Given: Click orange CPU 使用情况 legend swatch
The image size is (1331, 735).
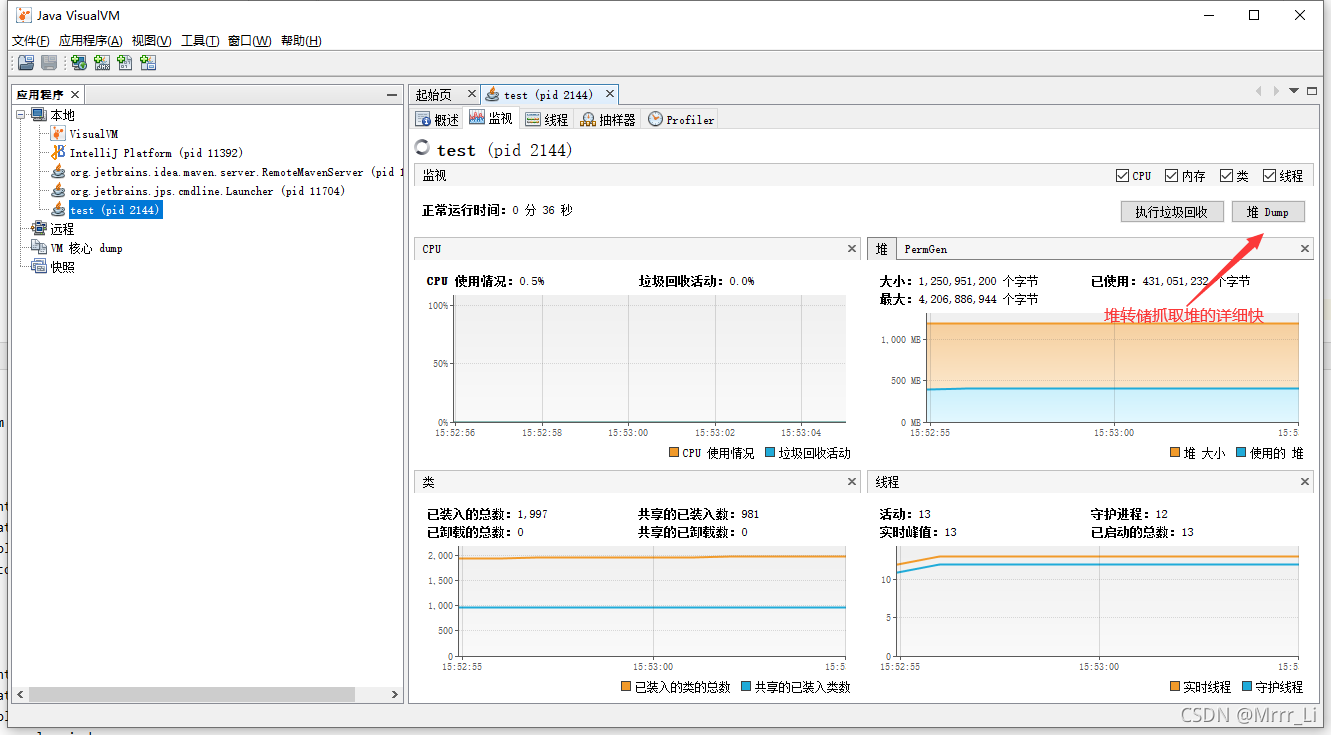Looking at the screenshot, I should click(x=673, y=453).
